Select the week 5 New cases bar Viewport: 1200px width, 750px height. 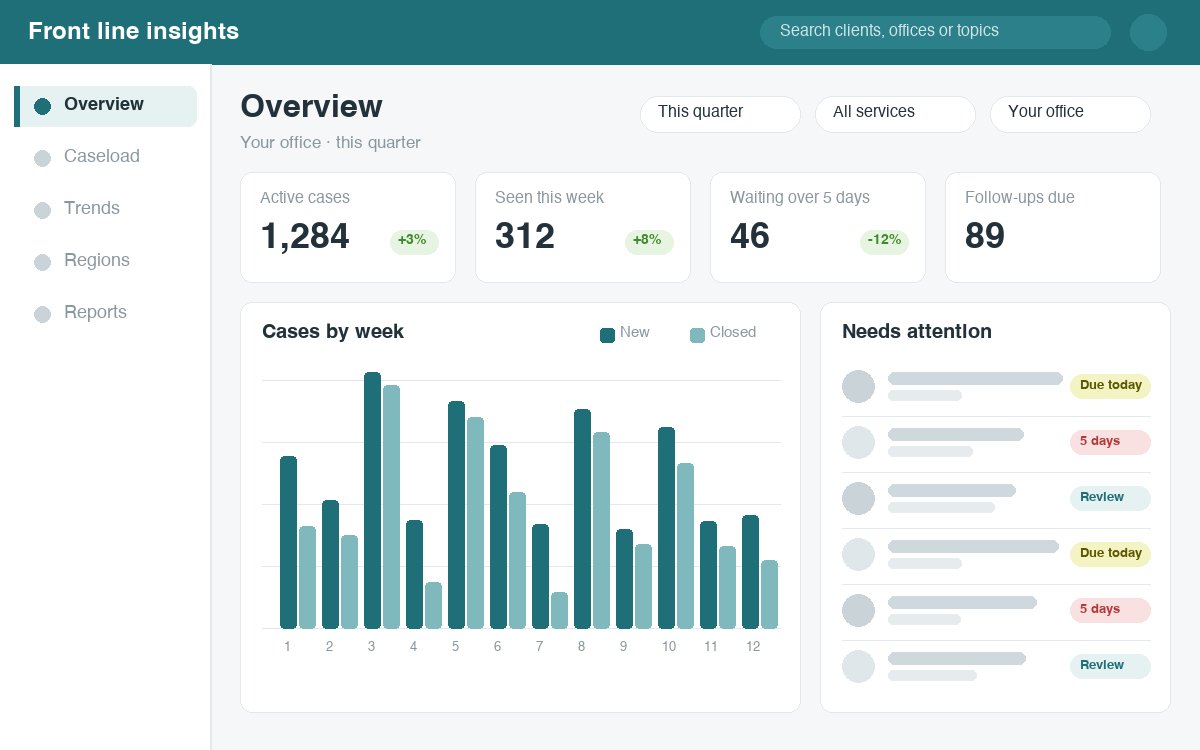(456, 515)
